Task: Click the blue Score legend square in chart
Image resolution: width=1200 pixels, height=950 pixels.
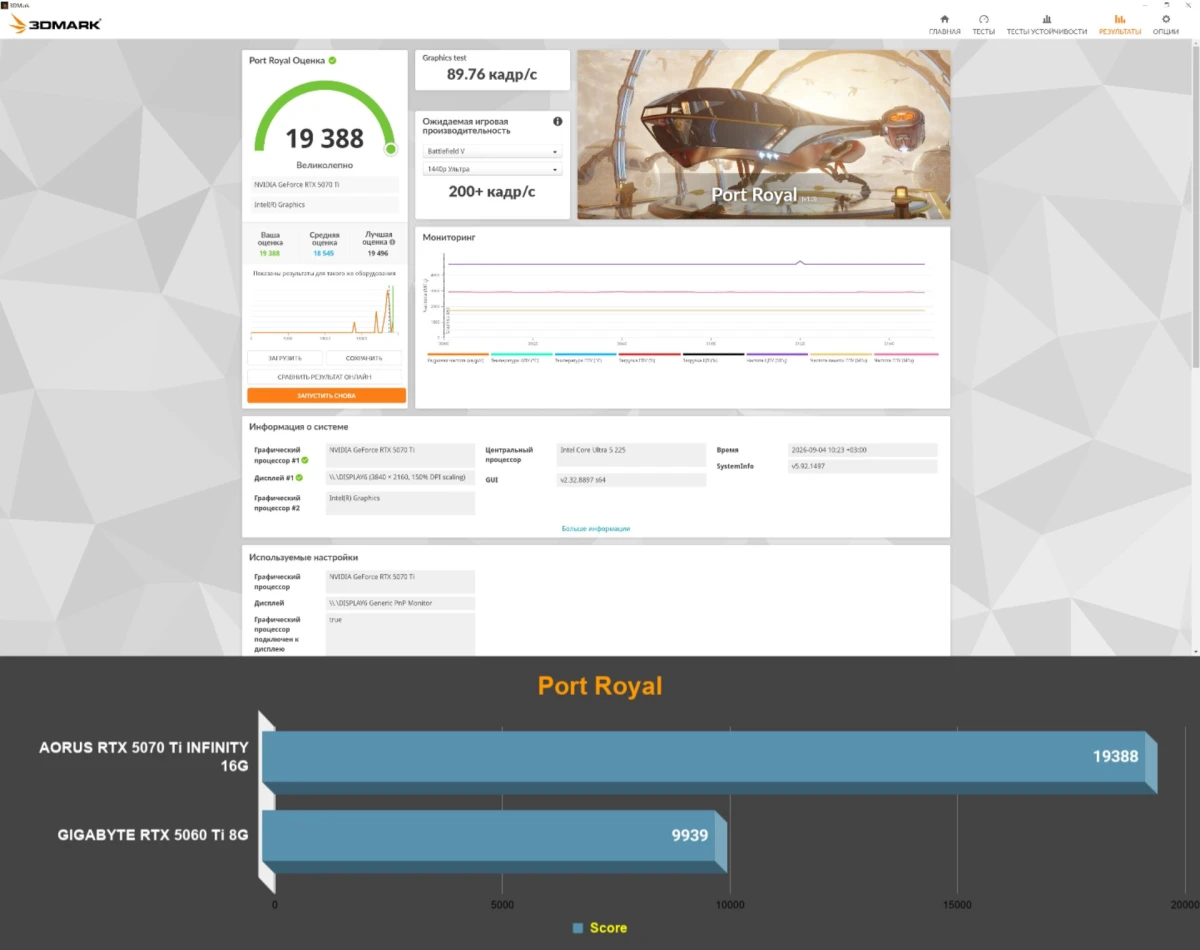Action: coord(577,928)
